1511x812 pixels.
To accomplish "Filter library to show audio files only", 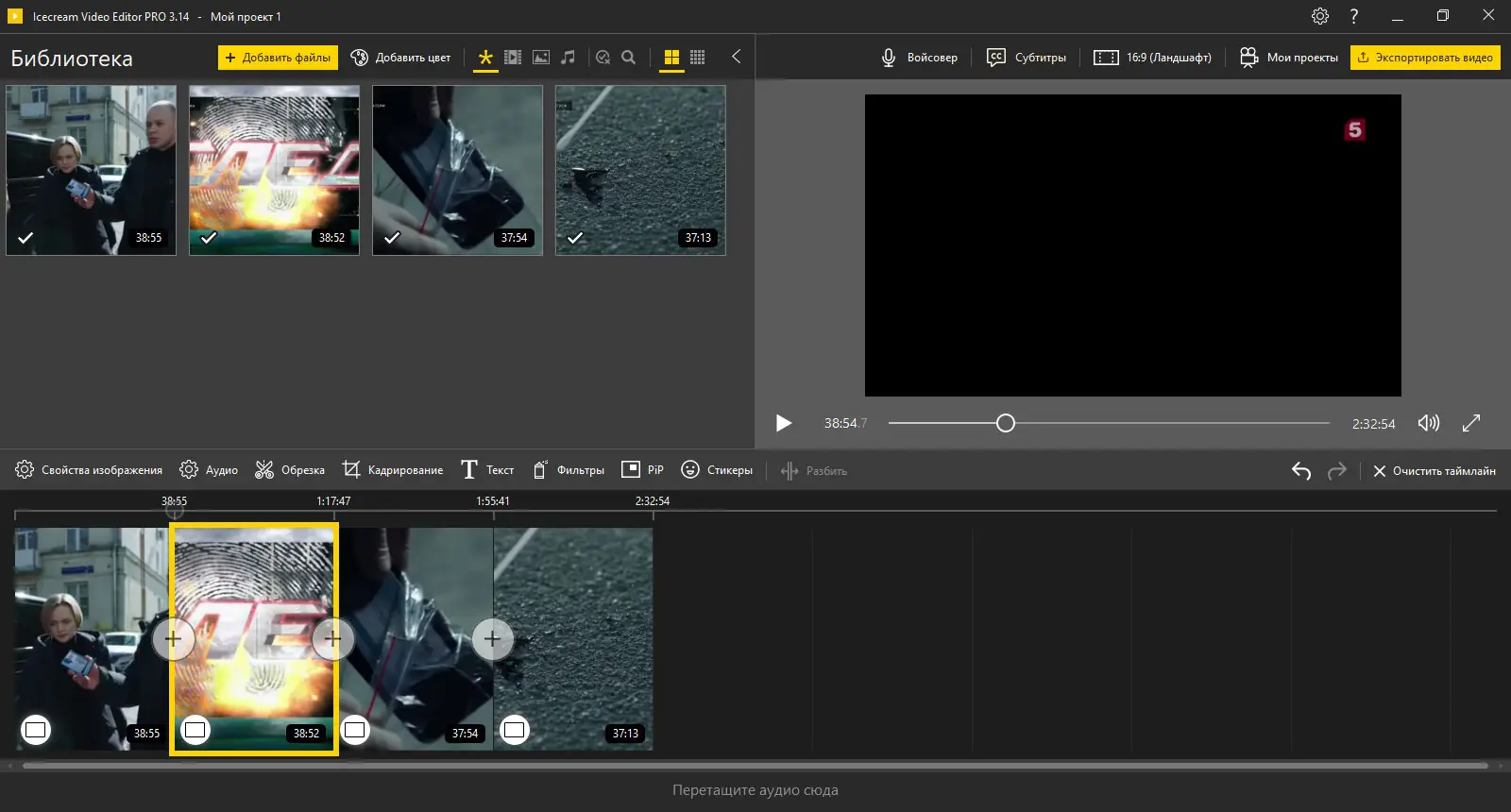I will 568,58.
